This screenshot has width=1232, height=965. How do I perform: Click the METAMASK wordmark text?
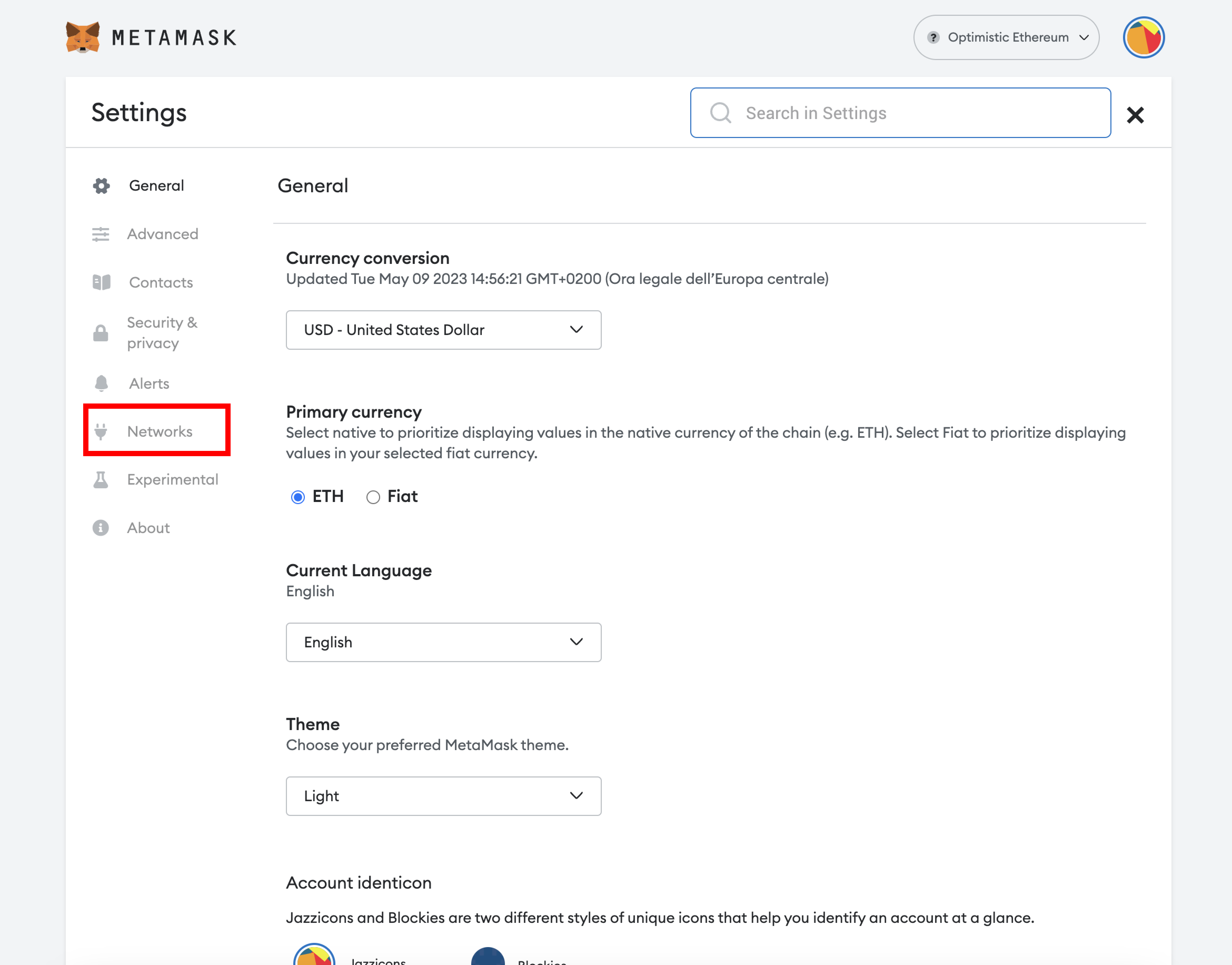coord(174,37)
